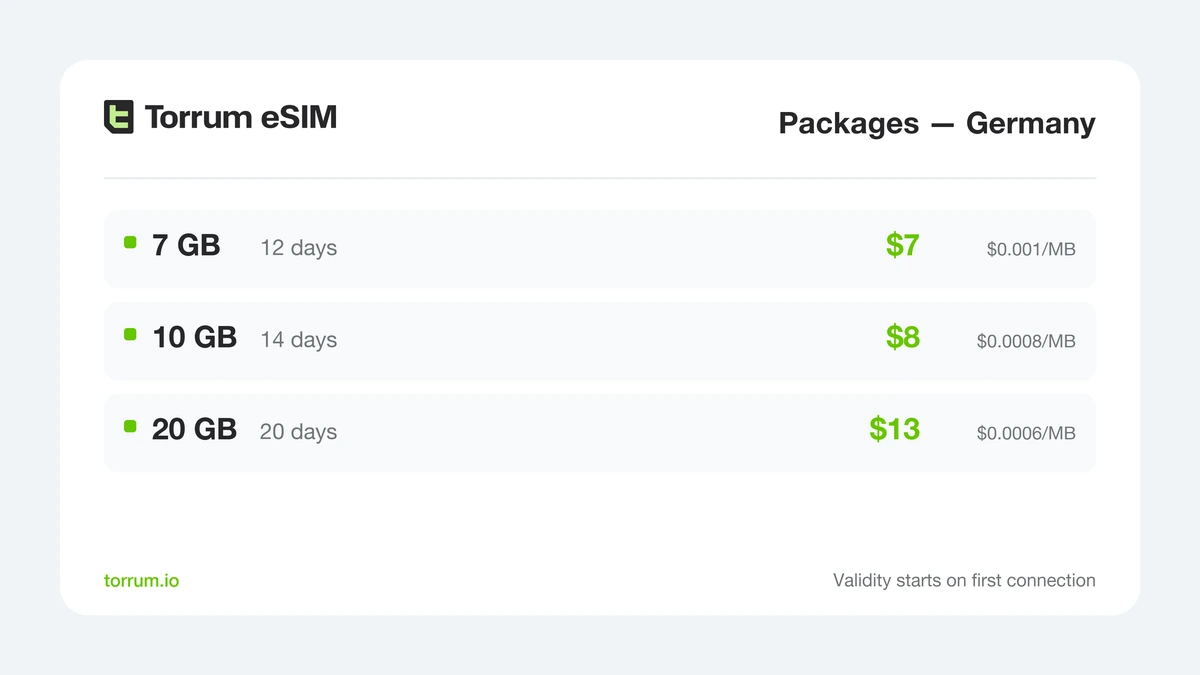Click the $0.0008/MB rate
This screenshot has width=1200, height=675.
coord(1026,342)
